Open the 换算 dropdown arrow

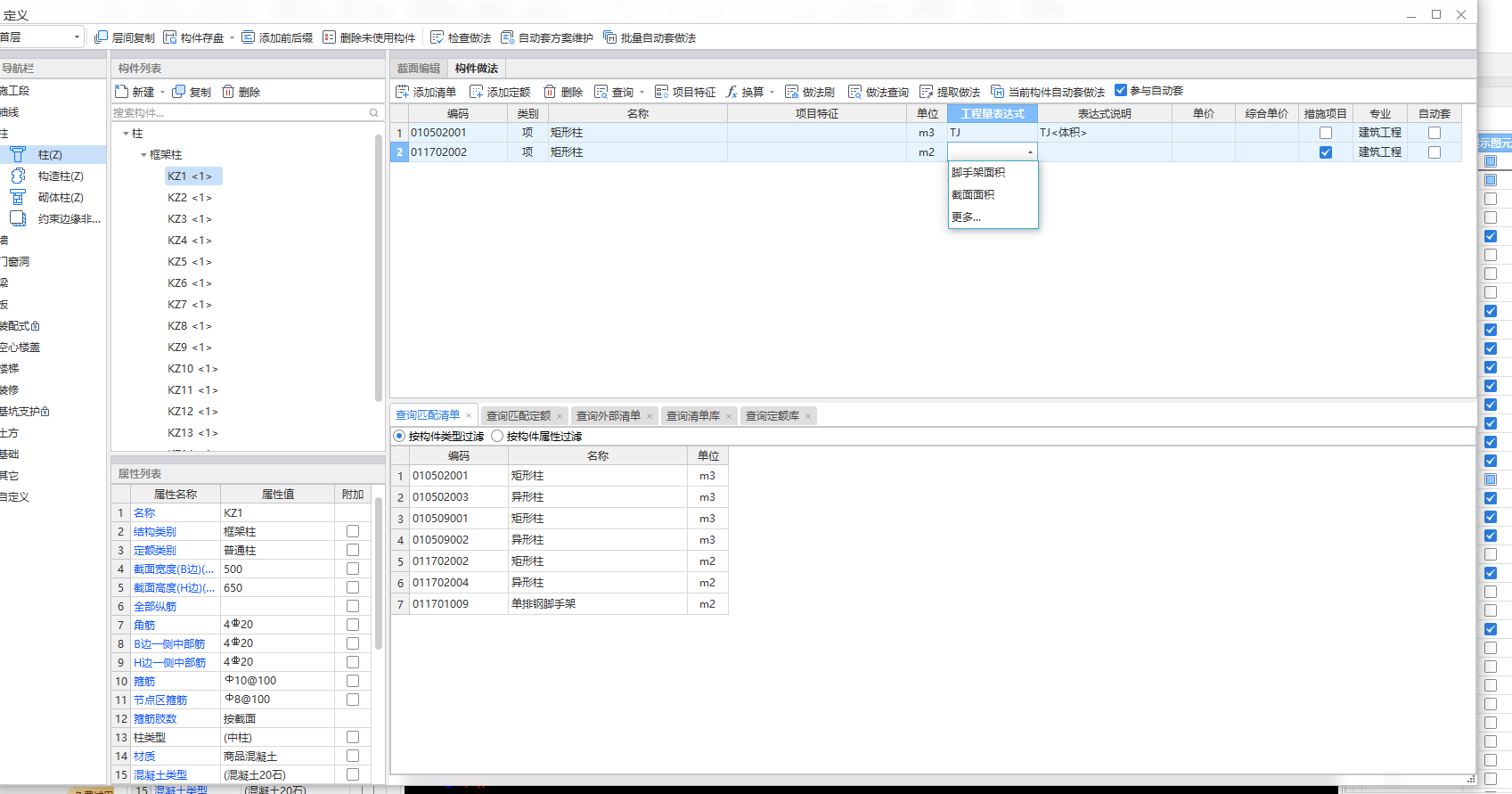point(772,92)
